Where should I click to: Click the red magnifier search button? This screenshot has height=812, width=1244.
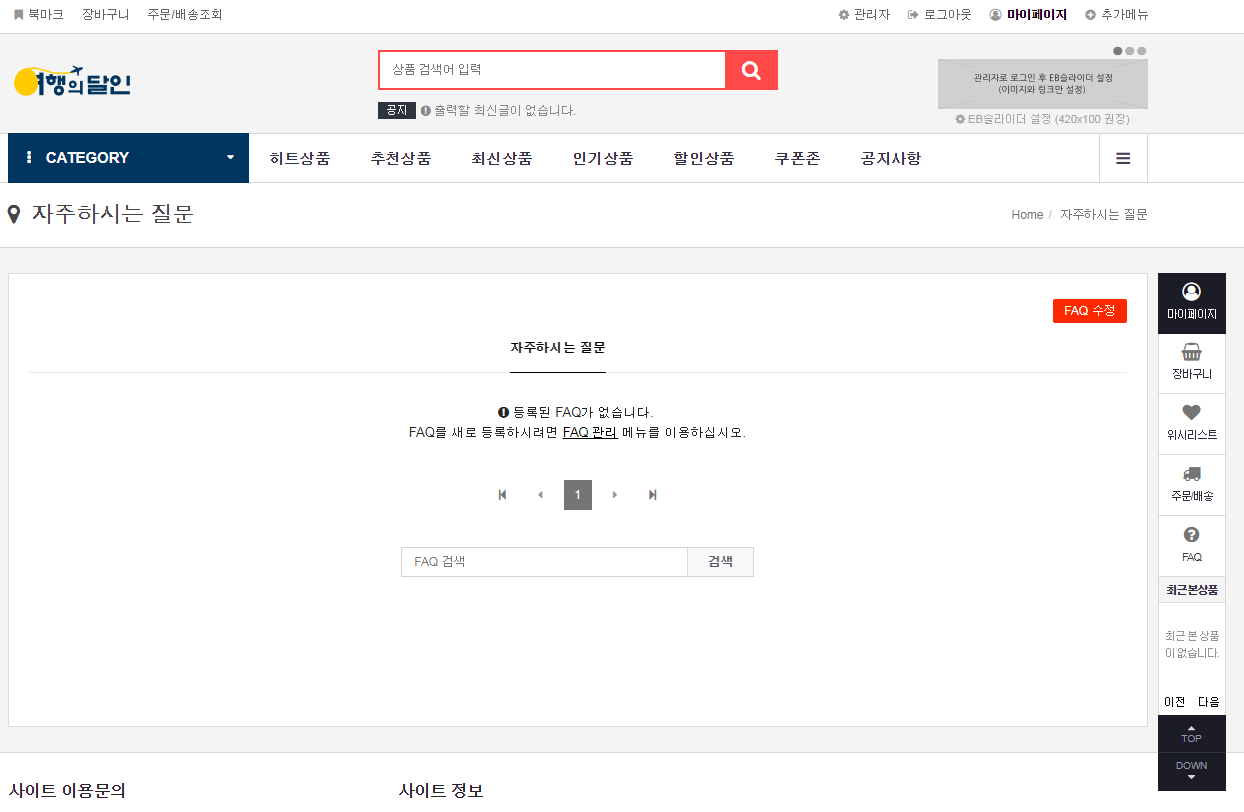click(x=751, y=70)
